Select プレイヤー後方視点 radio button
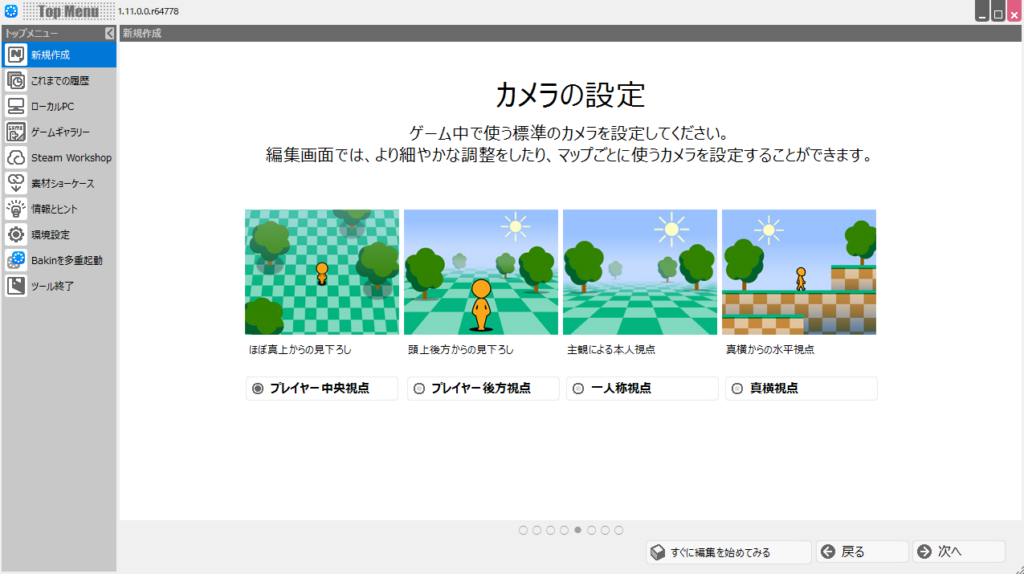The image size is (1024, 574). pyautogui.click(x=419, y=388)
